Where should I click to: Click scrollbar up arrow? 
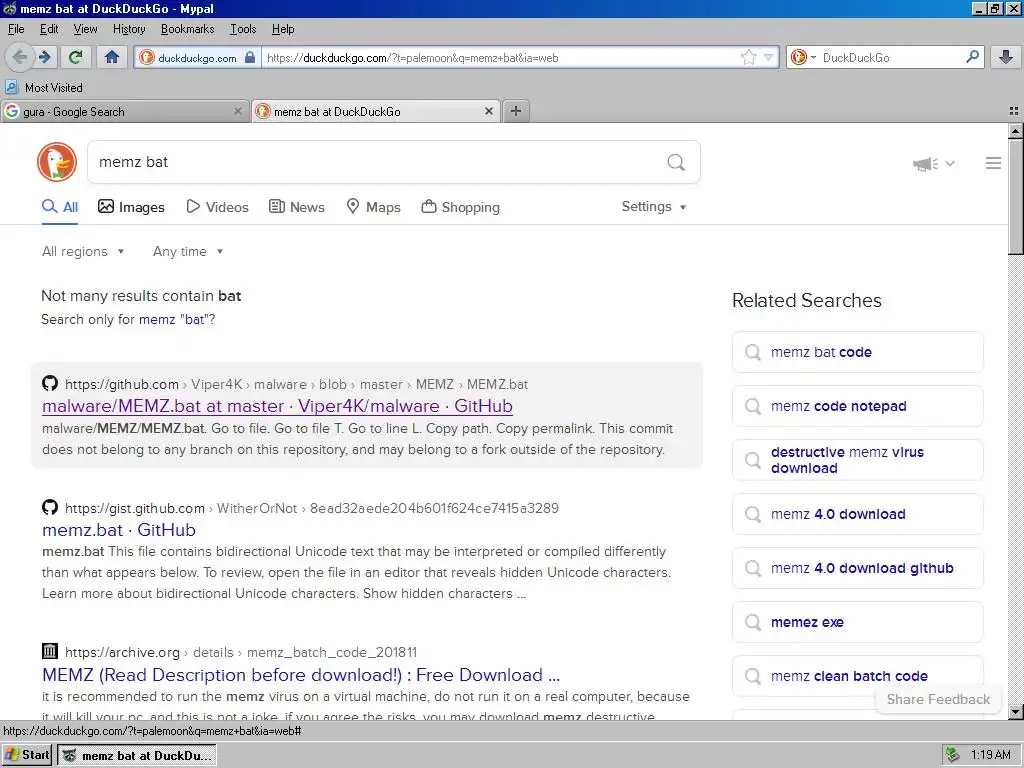[1016, 131]
